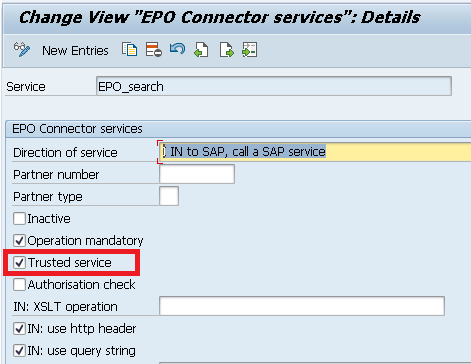
Task: Open the Direction of service dropdown
Action: 315,152
